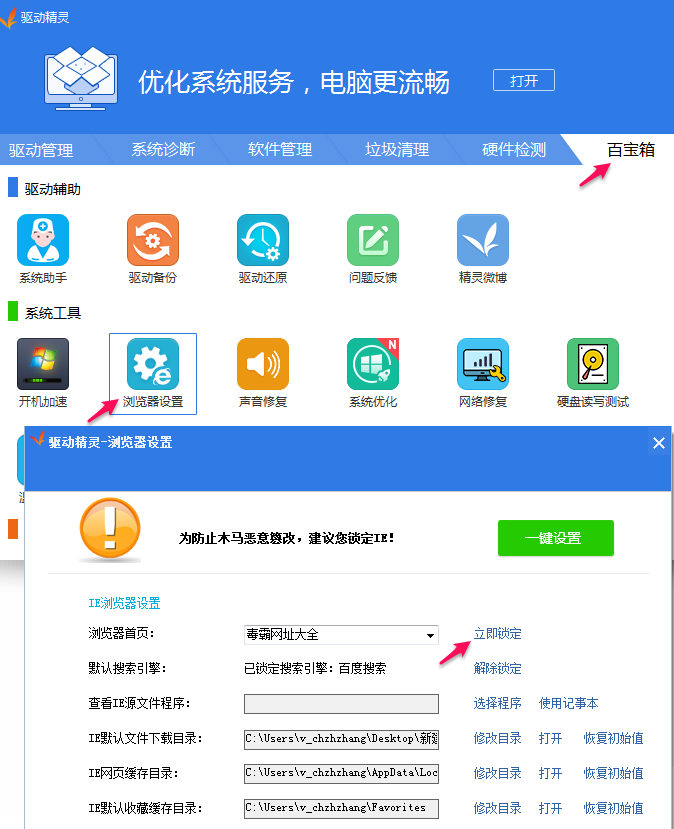This screenshot has width=674, height=829.
Task: Click the orange warning exclamation icon
Action: point(110,529)
